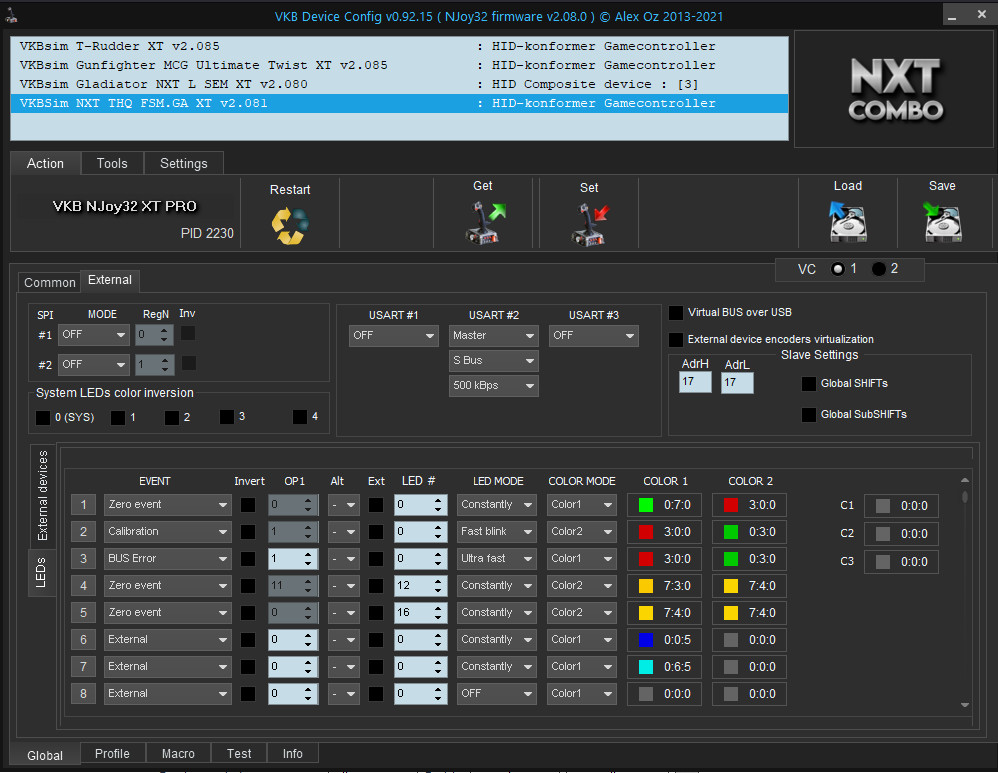Check Invert box for row 3 BUS Error
Image resolution: width=998 pixels, height=773 pixels.
(248, 559)
